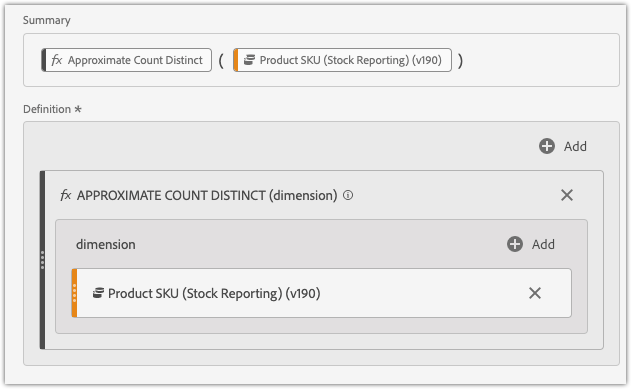Remove Product SKU dimension from definition
The image size is (631, 389).
535,293
